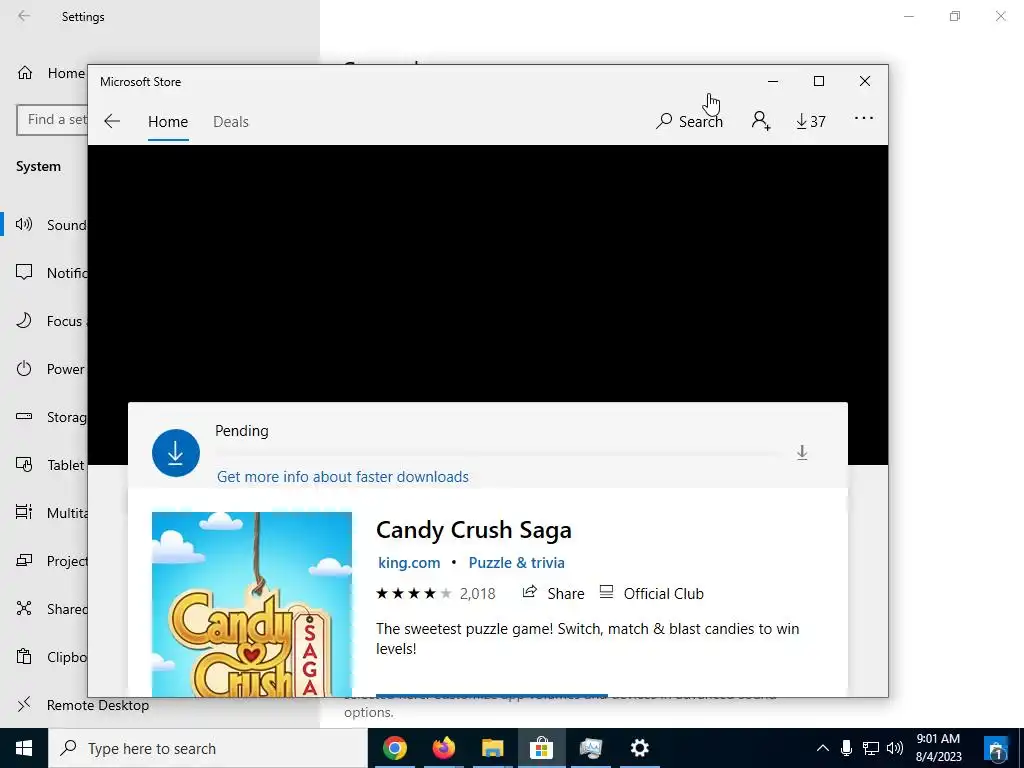Open Google Chrome from the taskbar
Viewport: 1024px width, 768px height.
(x=394, y=748)
